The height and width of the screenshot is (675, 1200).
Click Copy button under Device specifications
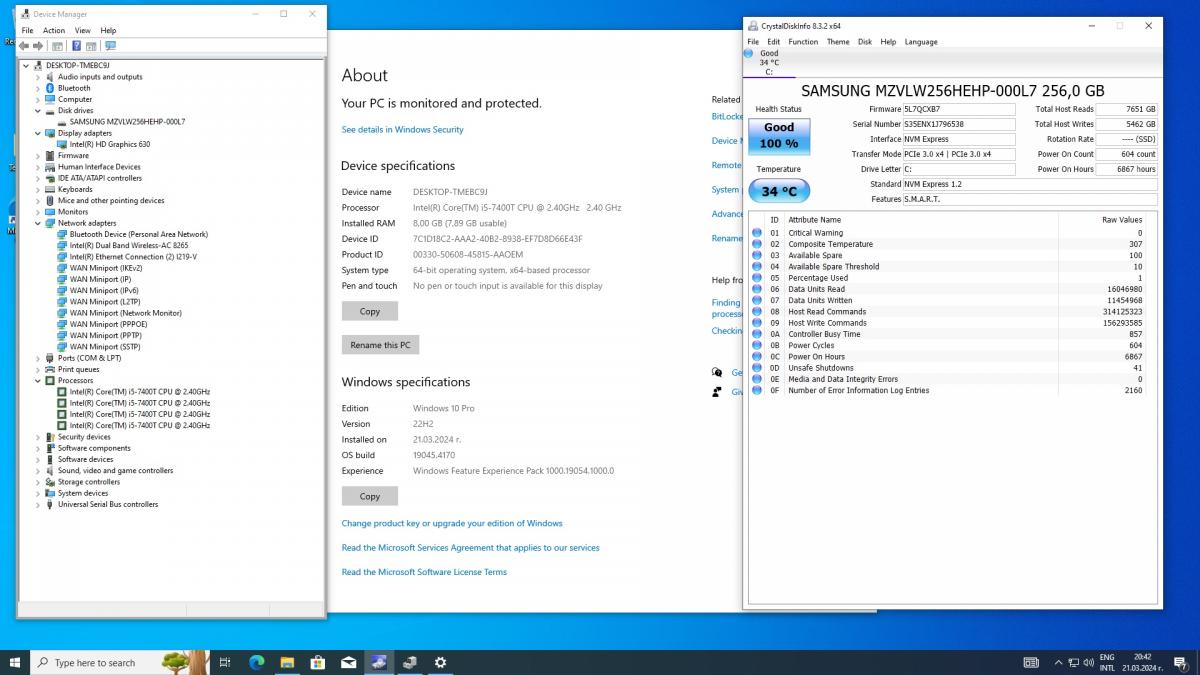pyautogui.click(x=370, y=311)
